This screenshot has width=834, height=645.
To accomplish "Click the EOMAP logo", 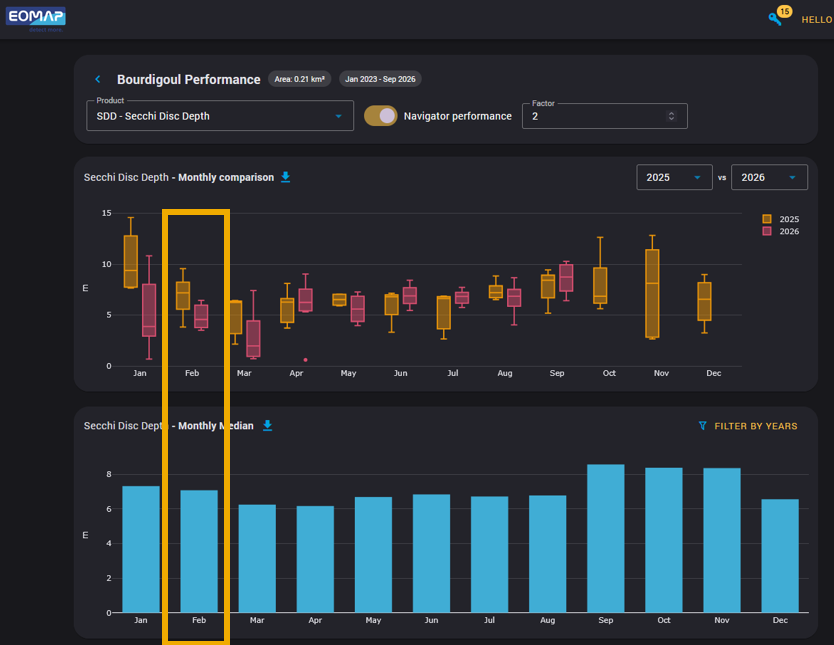I will (x=36, y=18).
